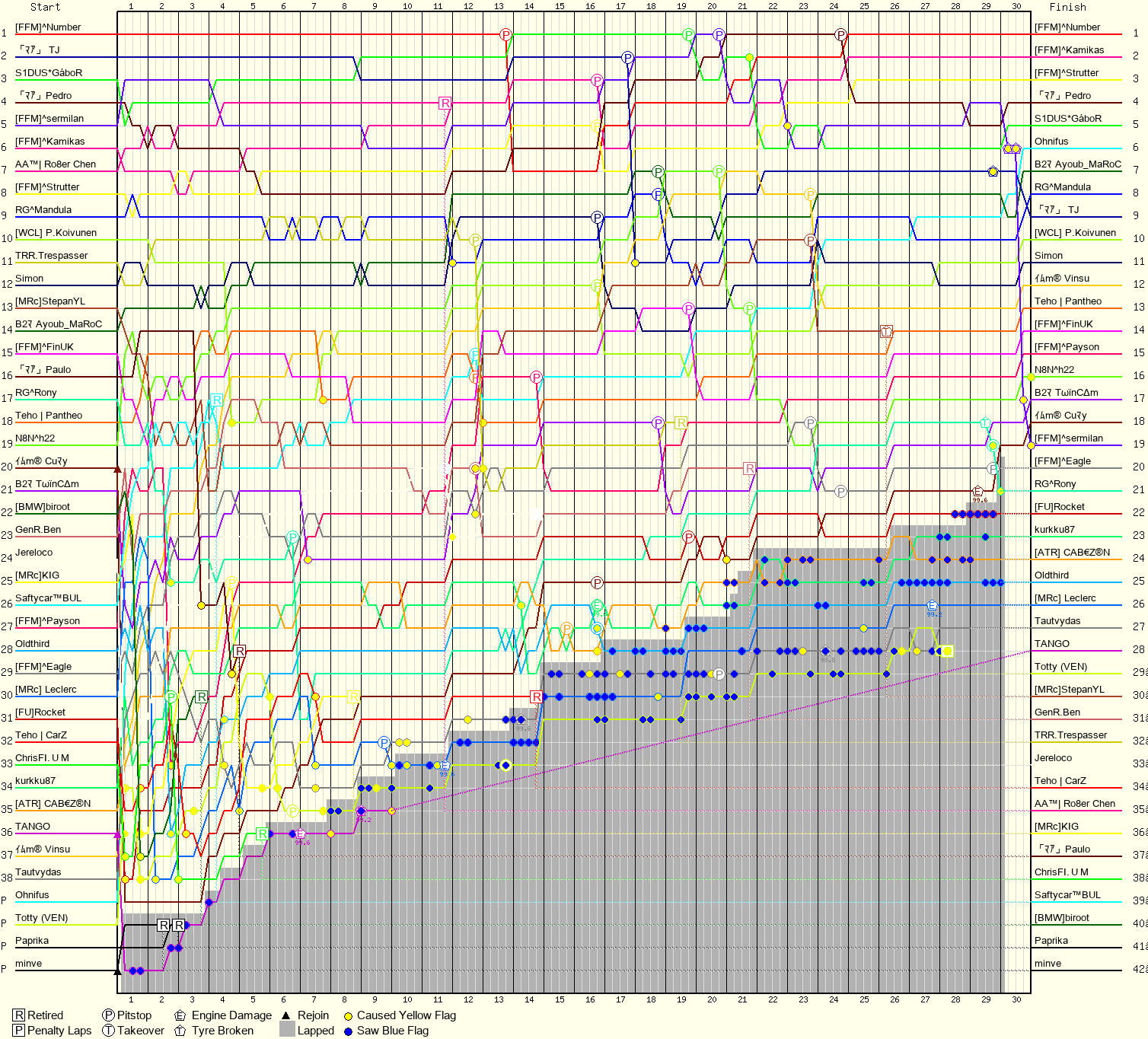The image size is (1148, 1039).
Task: Select kurkku87 in the Finish column
Action: [1054, 530]
